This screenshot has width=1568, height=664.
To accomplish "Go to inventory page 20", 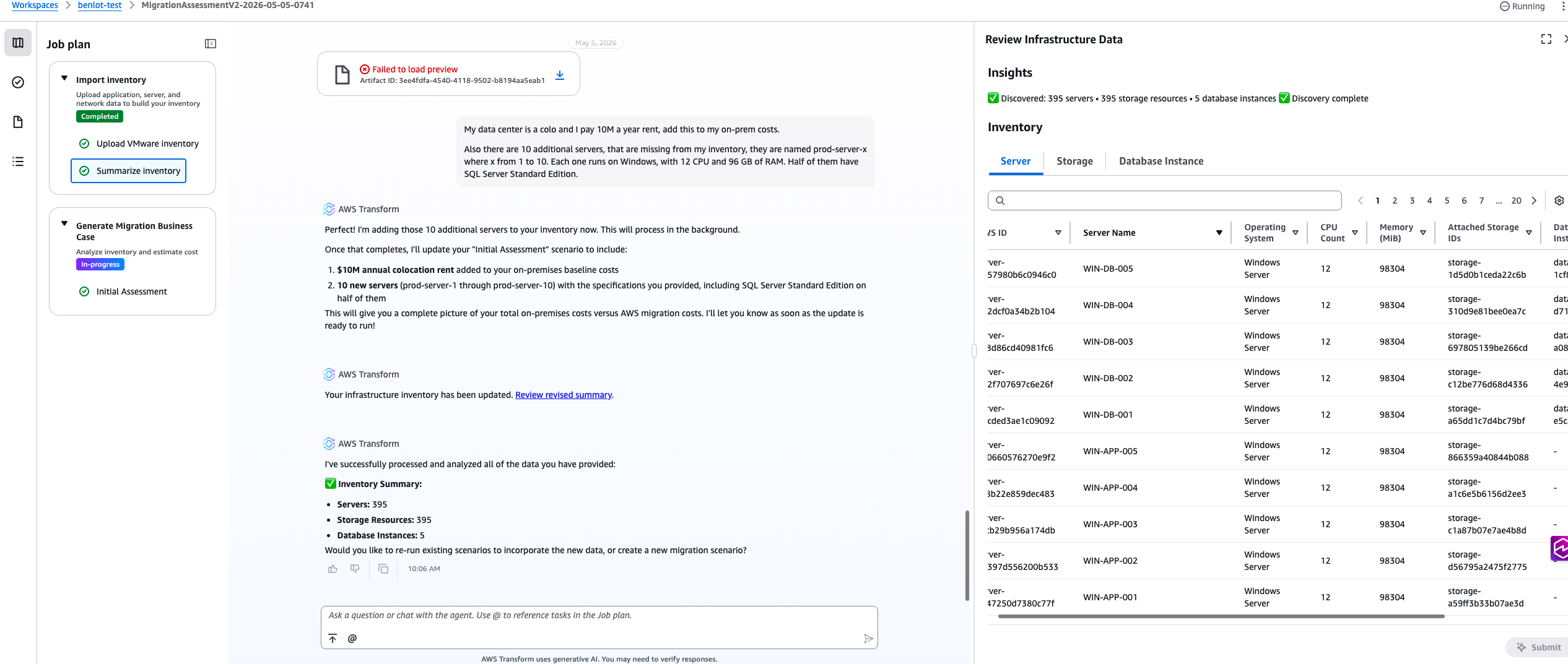I will (x=1516, y=200).
